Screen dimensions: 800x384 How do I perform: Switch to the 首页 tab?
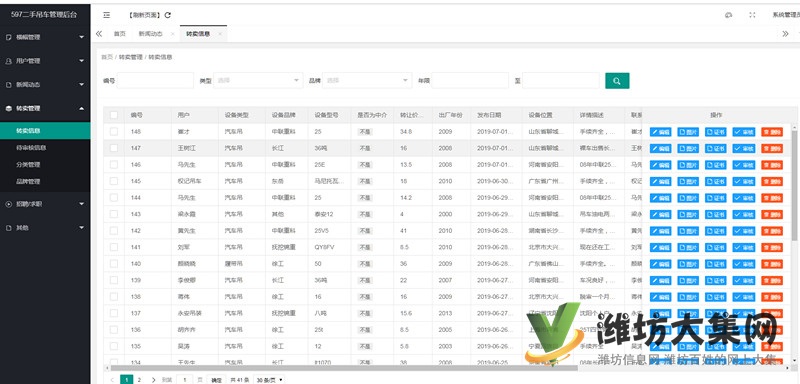coord(119,34)
